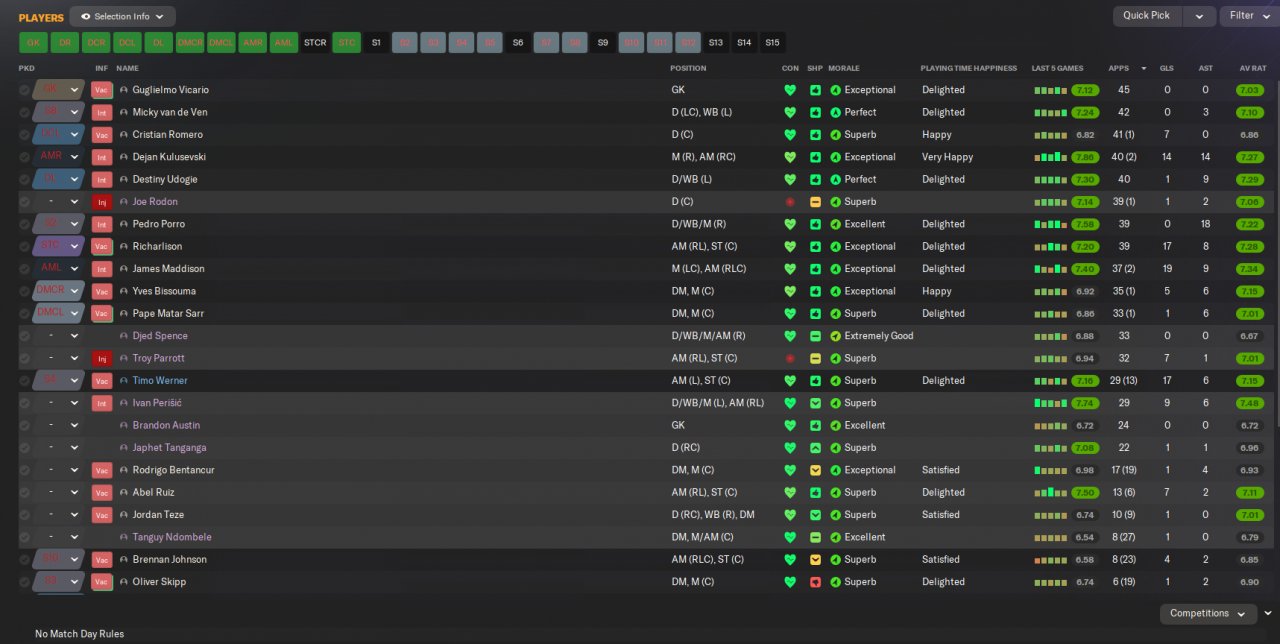Open the Selection Info dropdown
The width and height of the screenshot is (1280, 644).
tap(123, 17)
